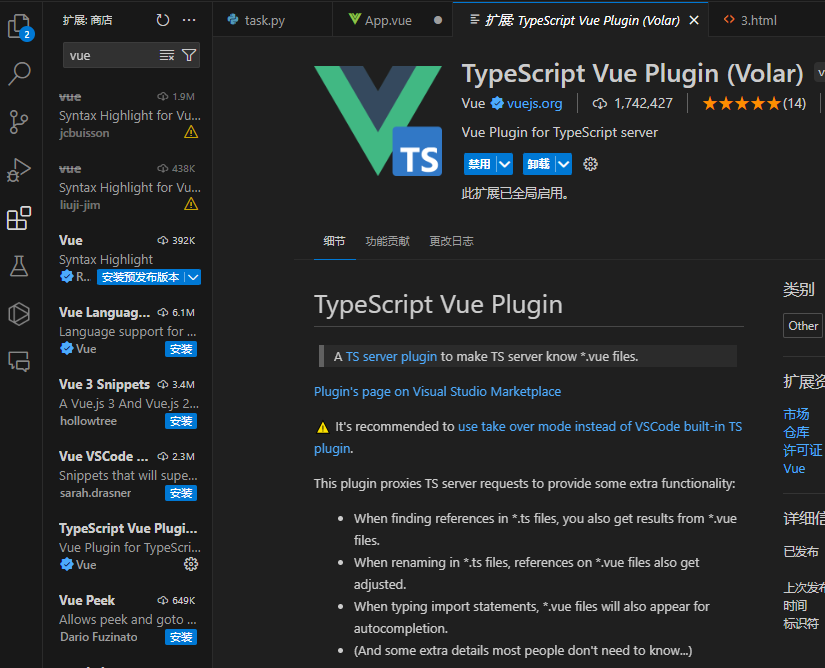825x668 pixels.
Task: Expand the uninstall button dropdown arrow
Action: [x=564, y=164]
